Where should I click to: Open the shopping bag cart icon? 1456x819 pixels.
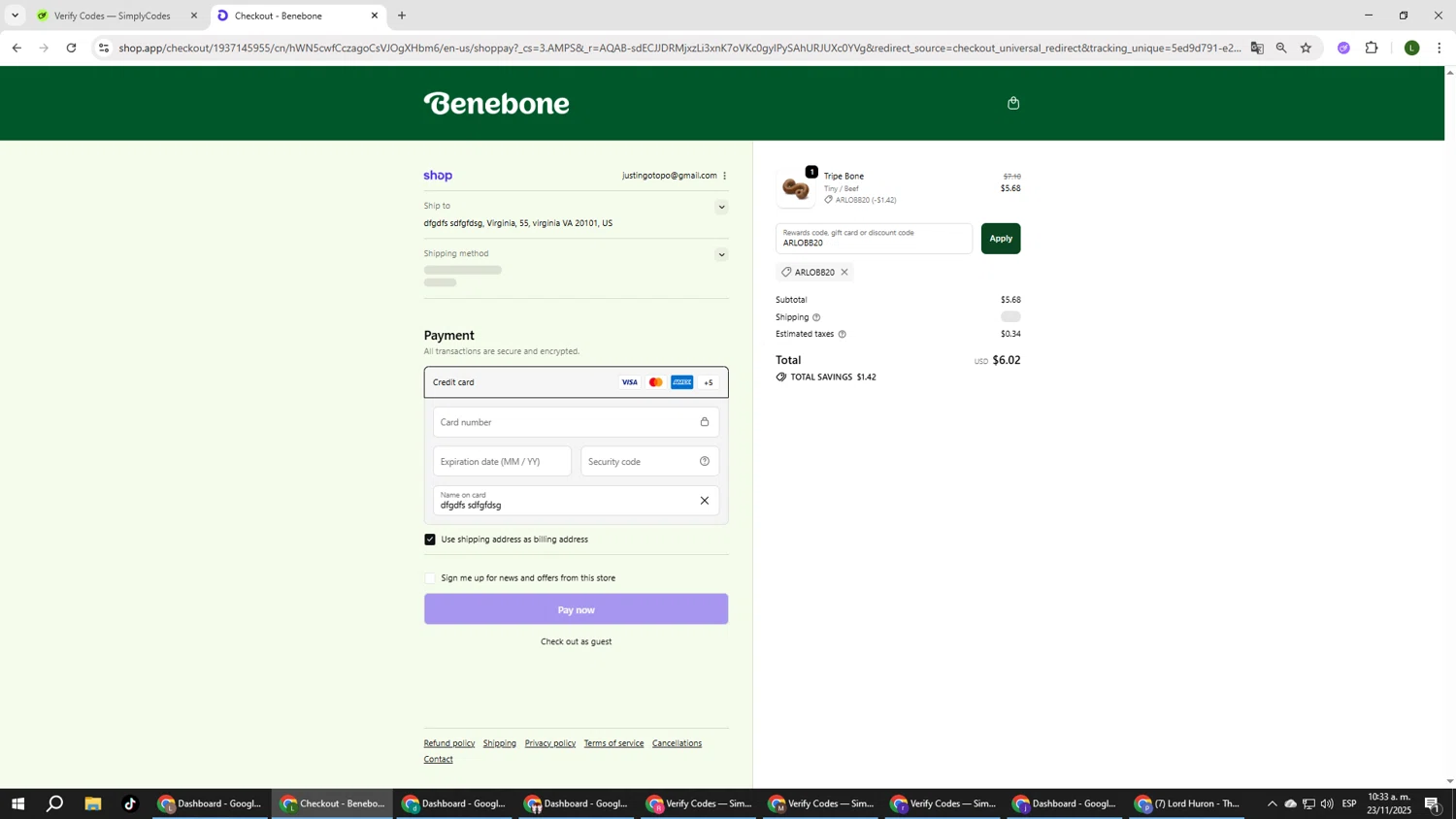1013,103
